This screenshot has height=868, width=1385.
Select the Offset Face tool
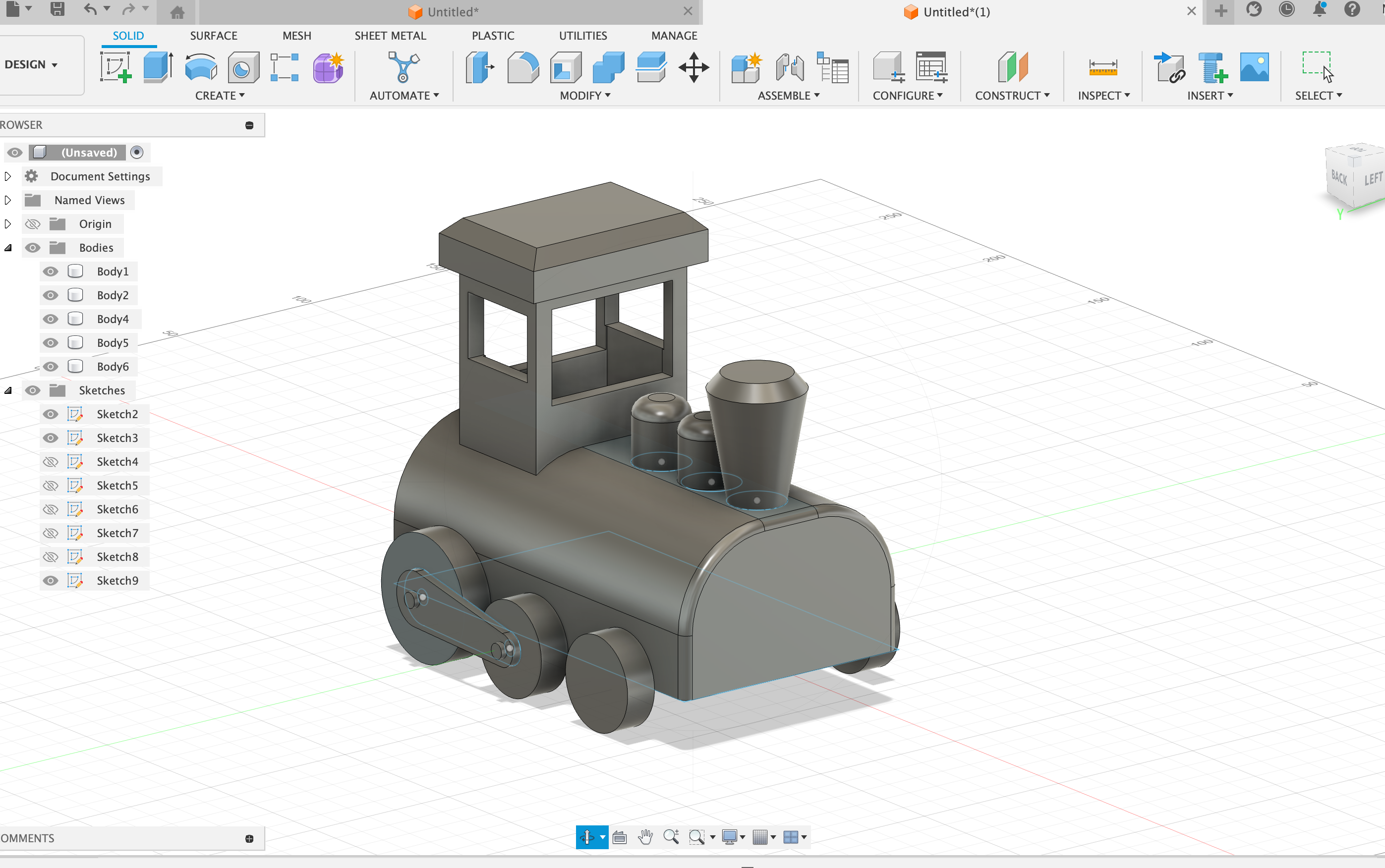click(x=651, y=67)
